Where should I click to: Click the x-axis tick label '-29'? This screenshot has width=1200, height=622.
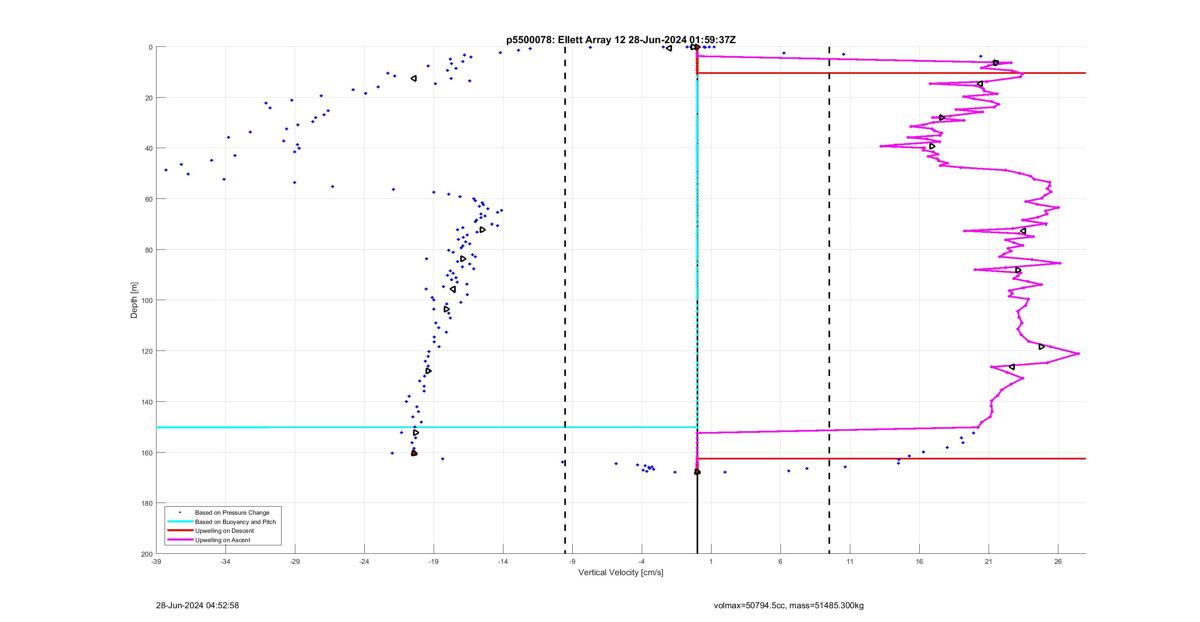pos(295,562)
